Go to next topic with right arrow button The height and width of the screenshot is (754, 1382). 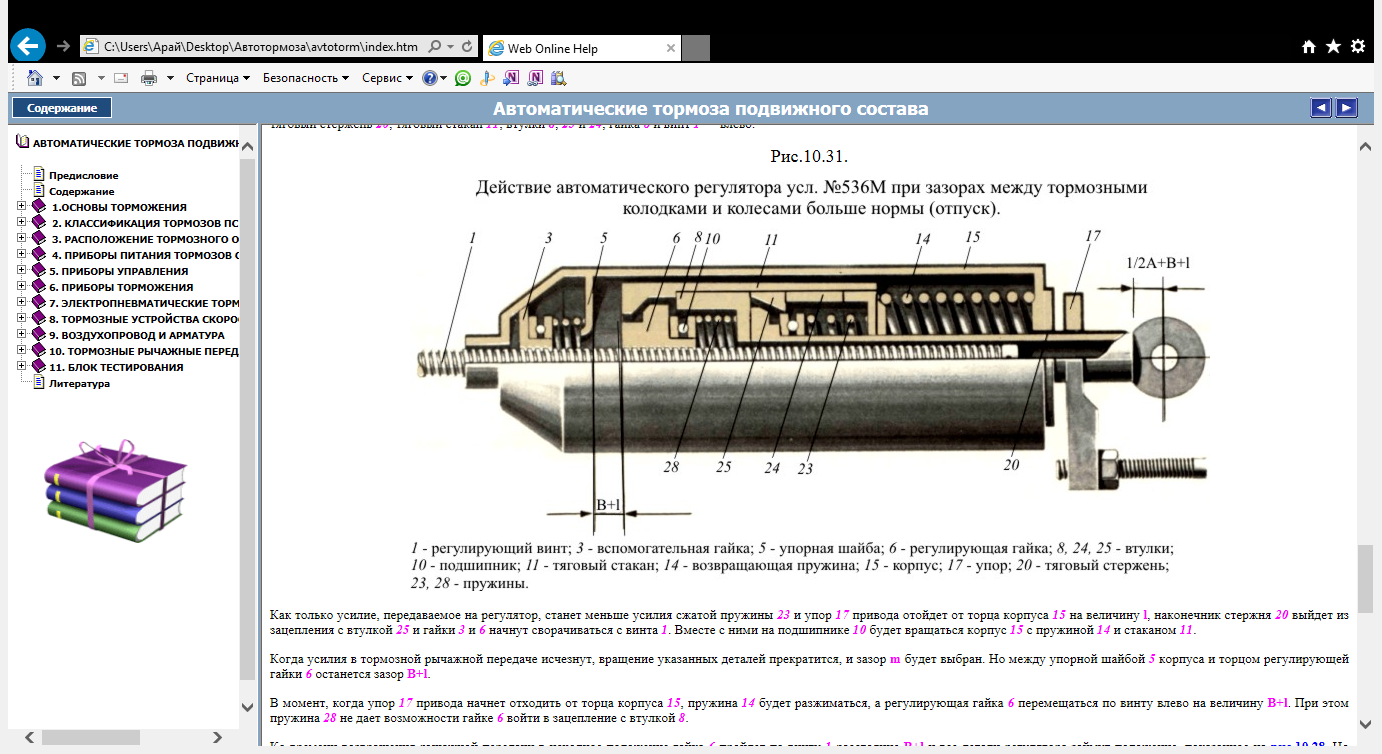1347,108
